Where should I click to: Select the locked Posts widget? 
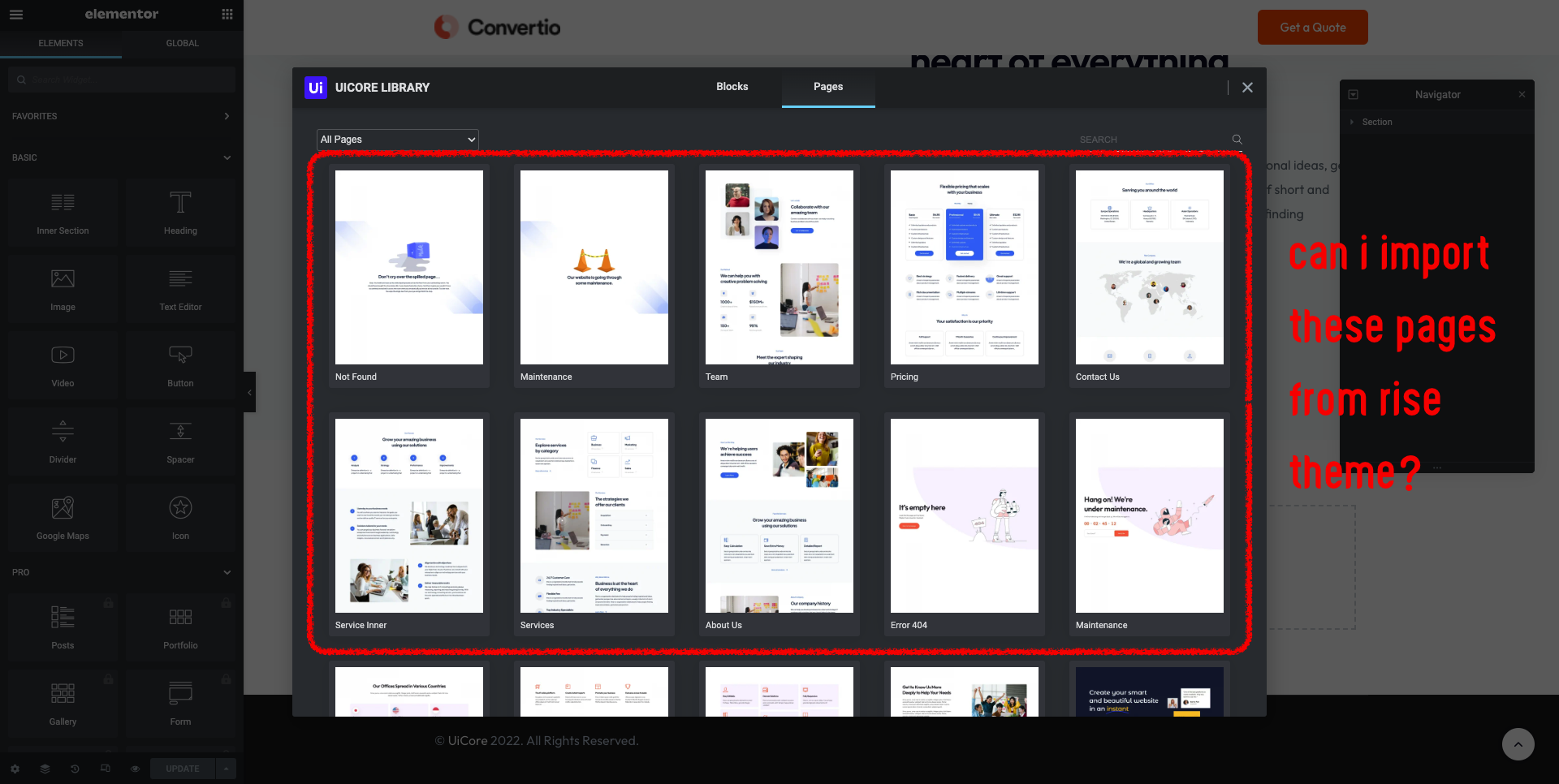(63, 627)
